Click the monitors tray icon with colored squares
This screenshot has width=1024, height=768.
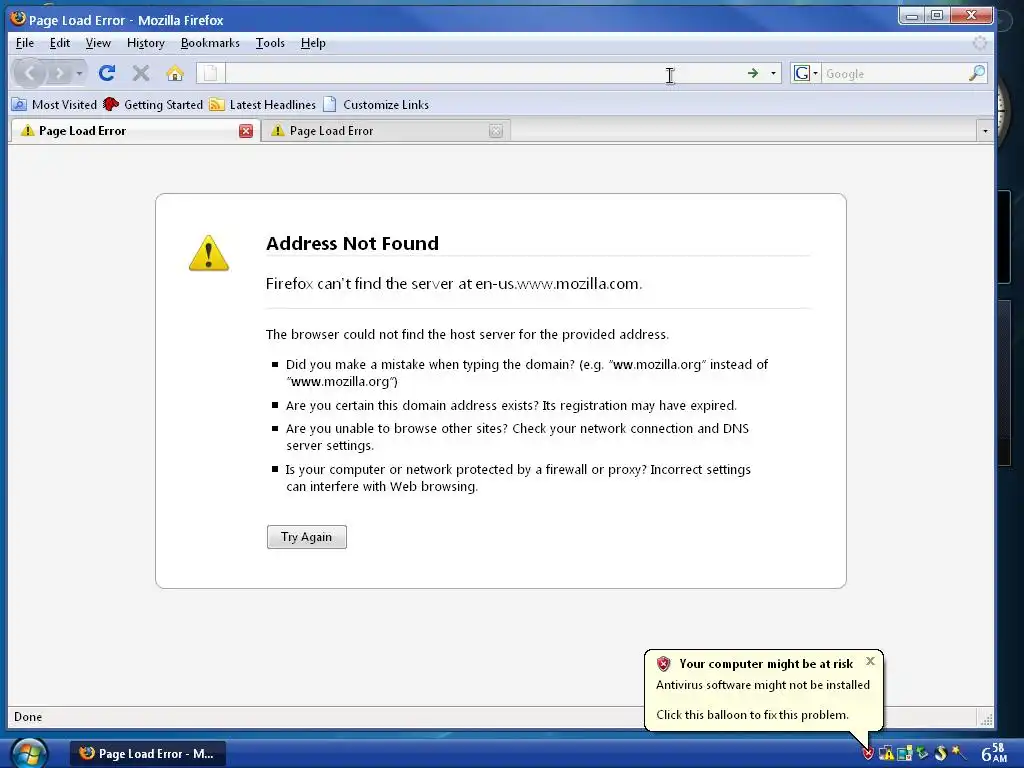tap(904, 754)
